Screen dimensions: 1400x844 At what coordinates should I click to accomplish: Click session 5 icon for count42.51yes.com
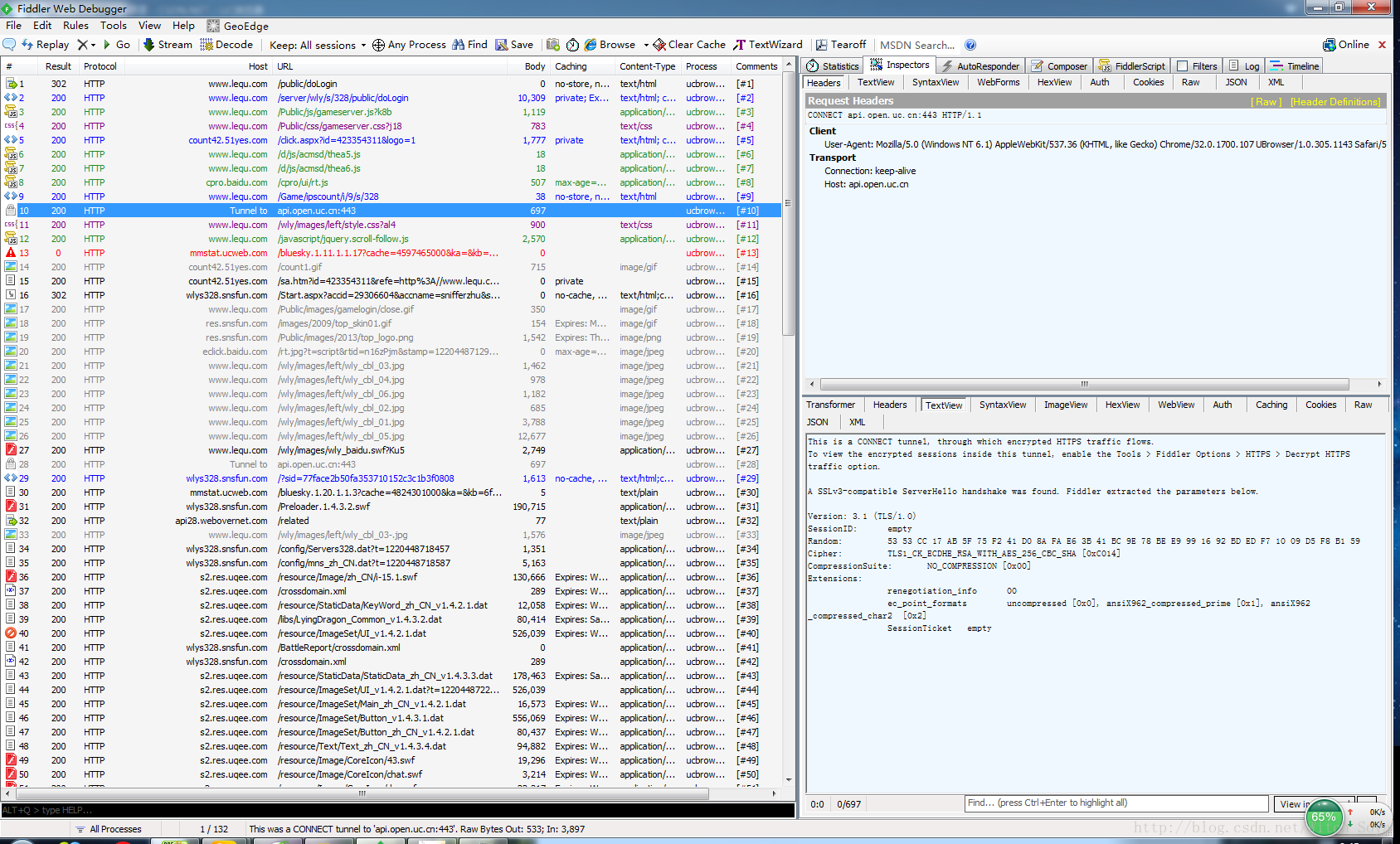[x=11, y=140]
